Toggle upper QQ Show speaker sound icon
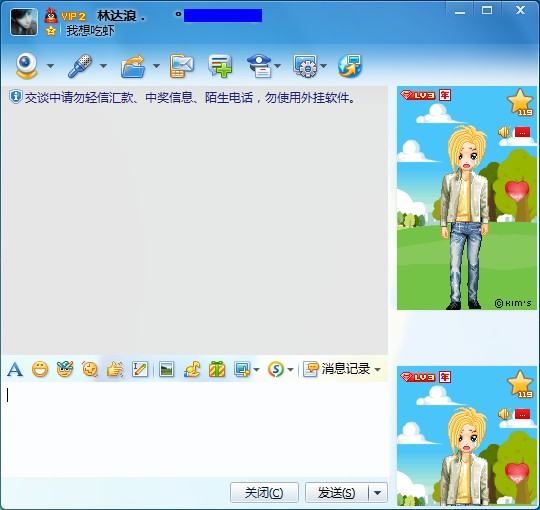The image size is (540, 510). coord(504,132)
